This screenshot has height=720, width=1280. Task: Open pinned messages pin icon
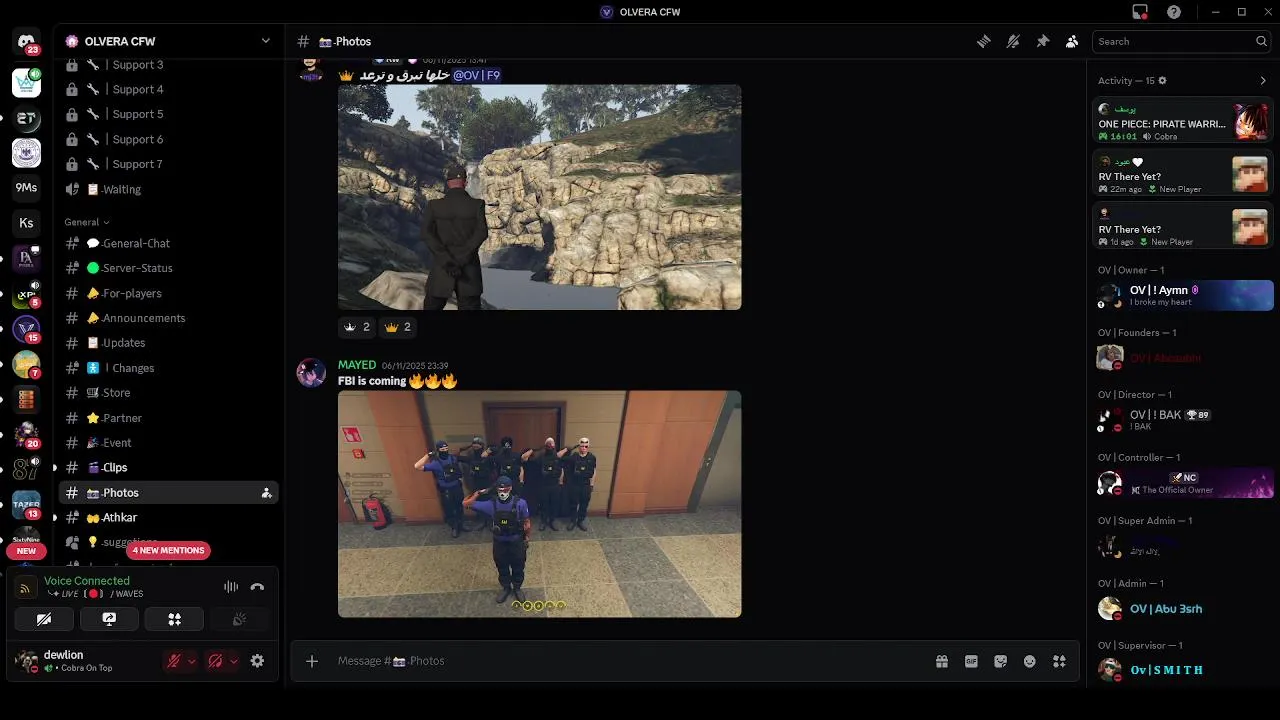[x=1042, y=41]
